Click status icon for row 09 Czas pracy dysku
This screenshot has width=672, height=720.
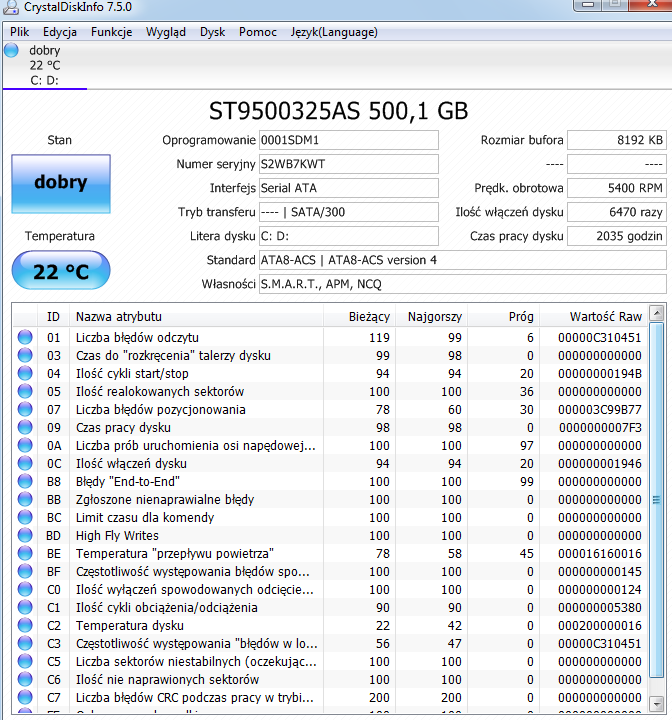point(25,427)
